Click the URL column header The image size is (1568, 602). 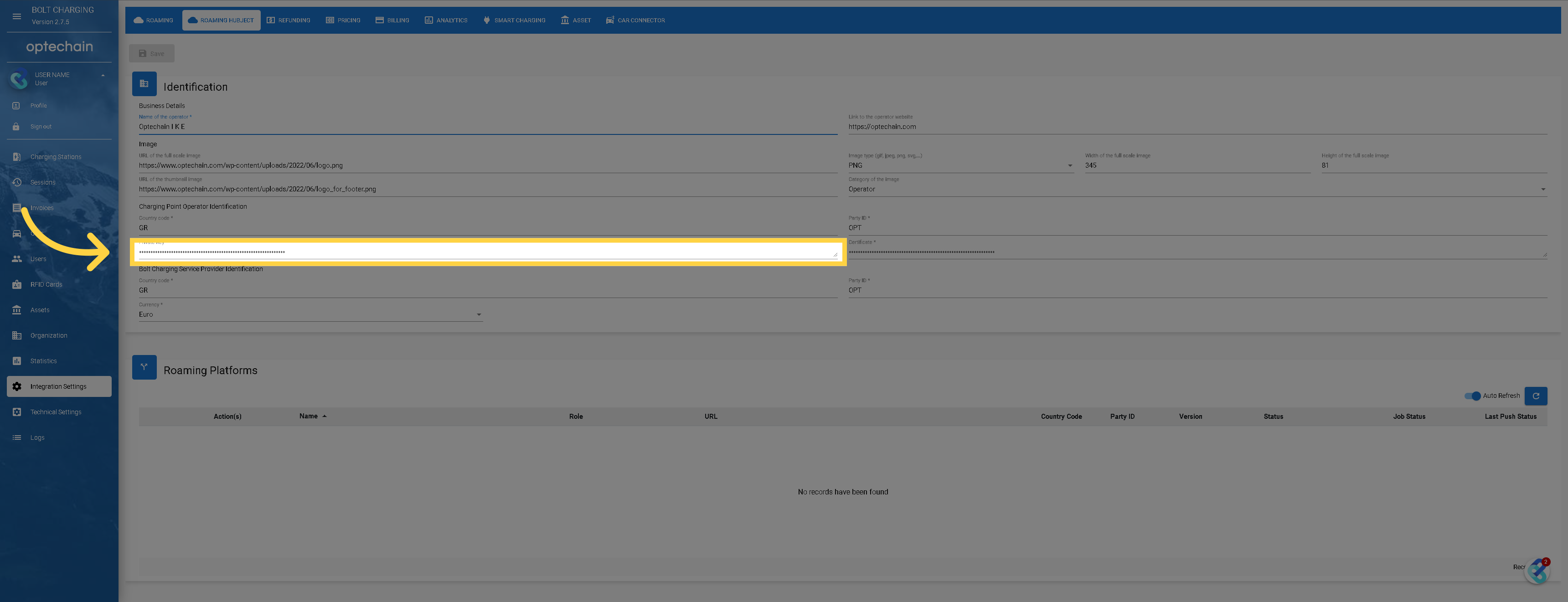pyautogui.click(x=710, y=417)
